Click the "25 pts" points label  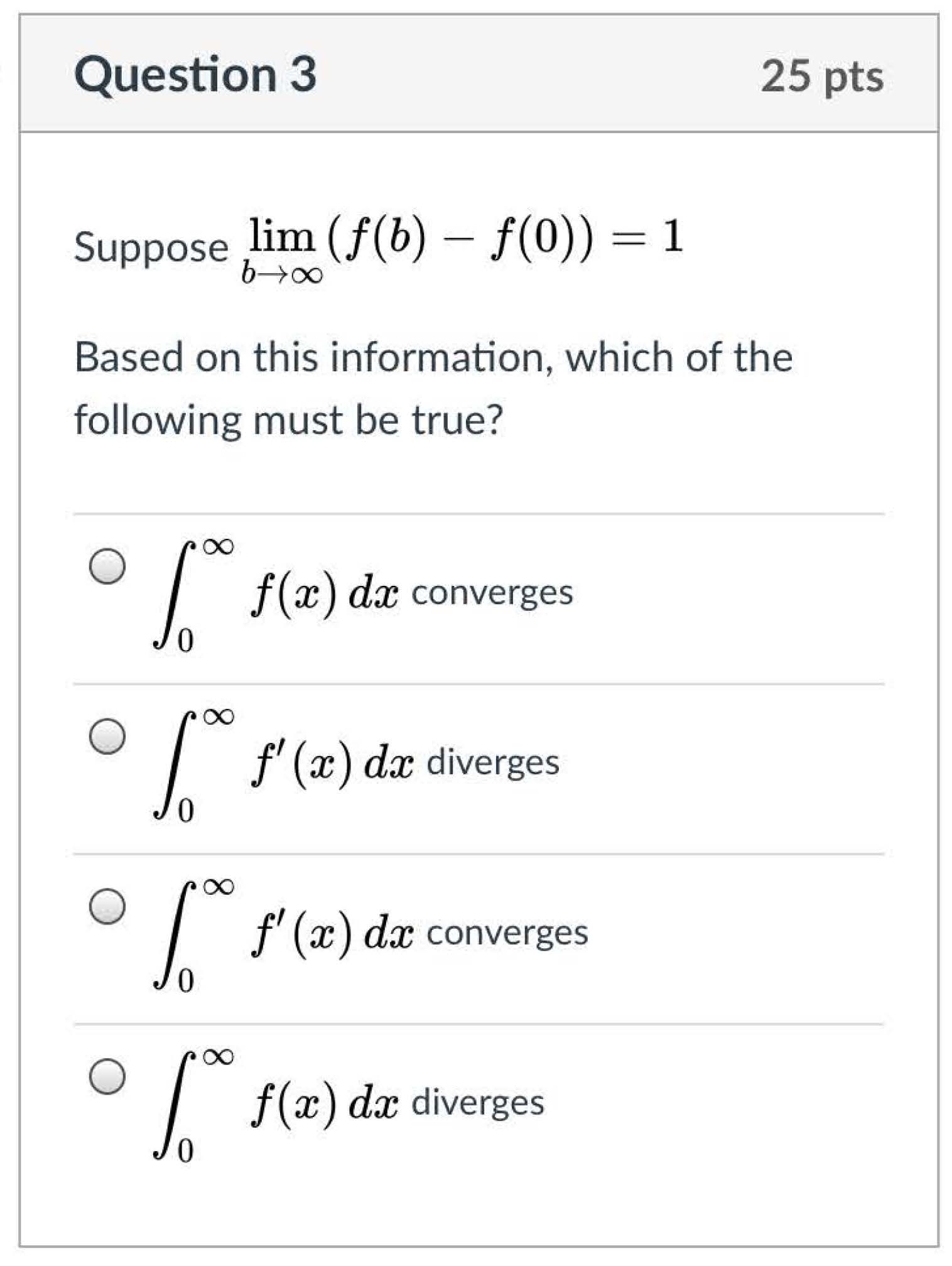point(822,77)
